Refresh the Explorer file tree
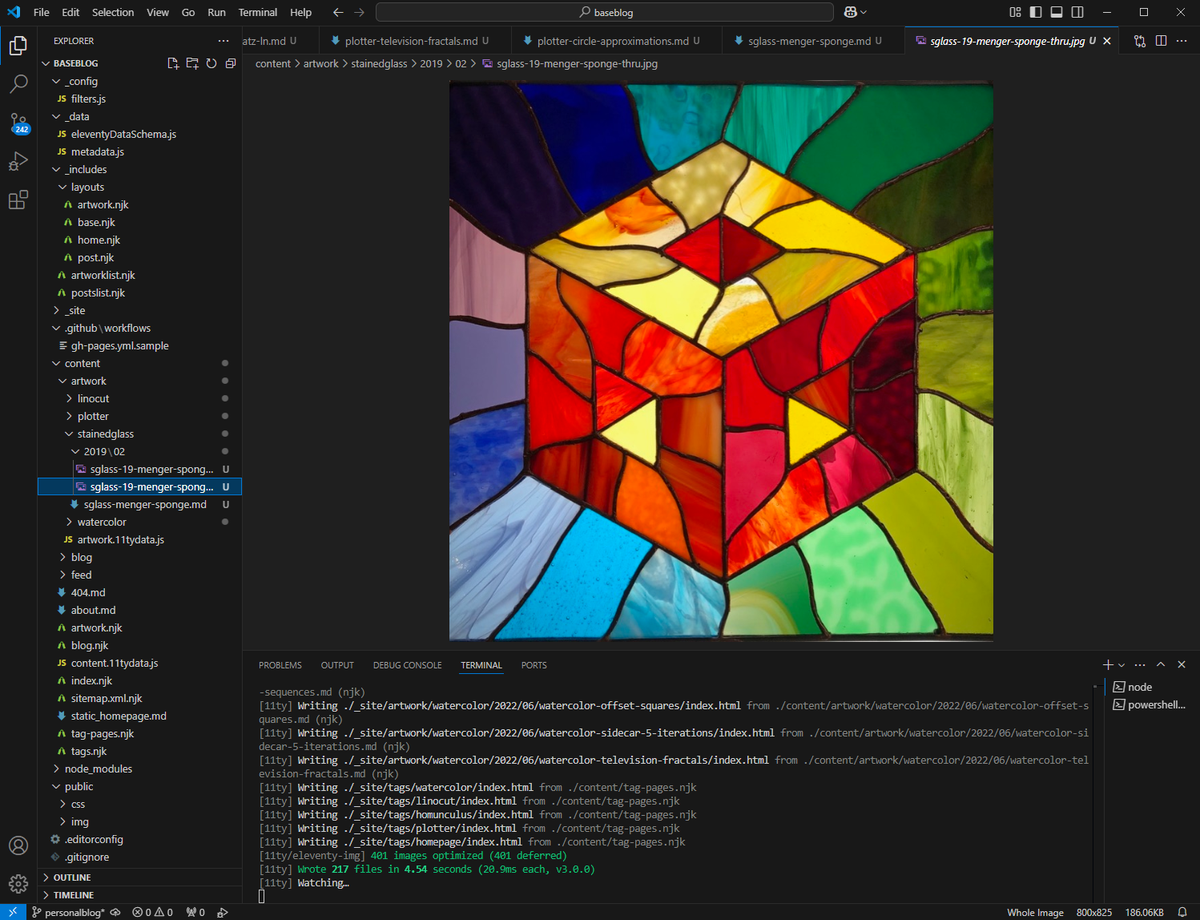Viewport: 1200px width, 920px height. [x=210, y=62]
